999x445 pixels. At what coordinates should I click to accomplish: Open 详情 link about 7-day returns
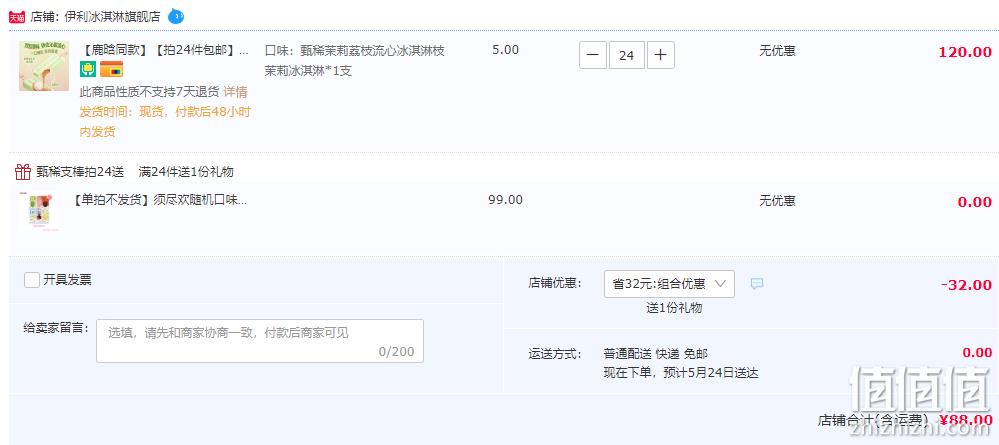pos(235,92)
